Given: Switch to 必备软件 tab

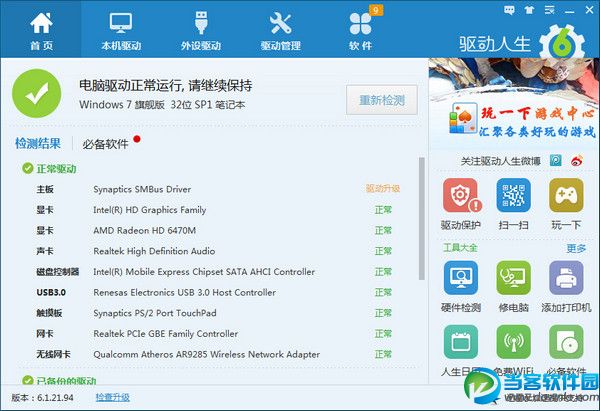Looking at the screenshot, I should (x=106, y=144).
